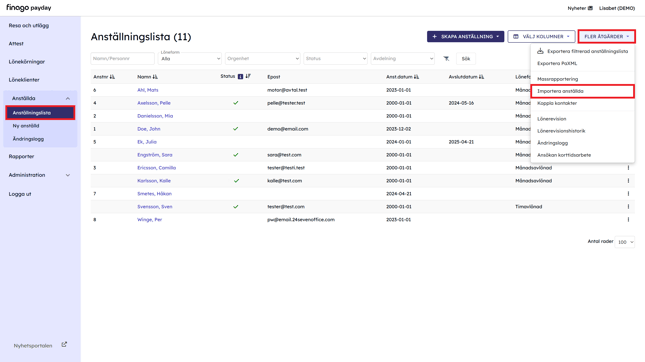The width and height of the screenshot is (645, 362).
Task: Click the Sök button
Action: 466,59
